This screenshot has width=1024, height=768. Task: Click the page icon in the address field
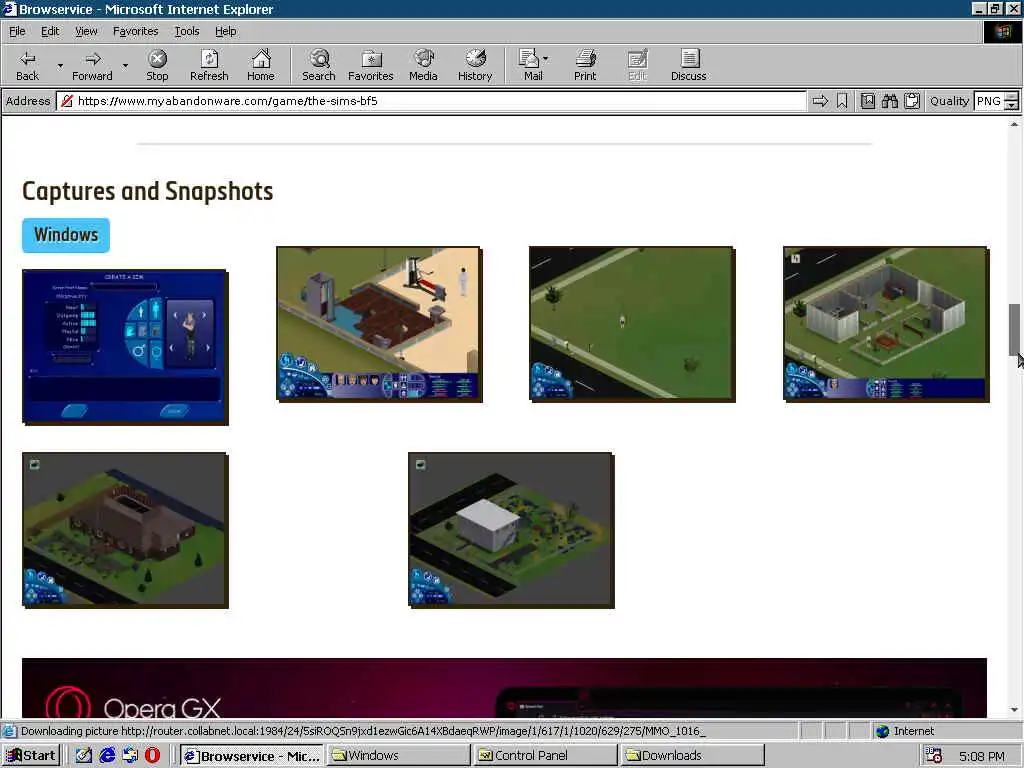tap(66, 101)
